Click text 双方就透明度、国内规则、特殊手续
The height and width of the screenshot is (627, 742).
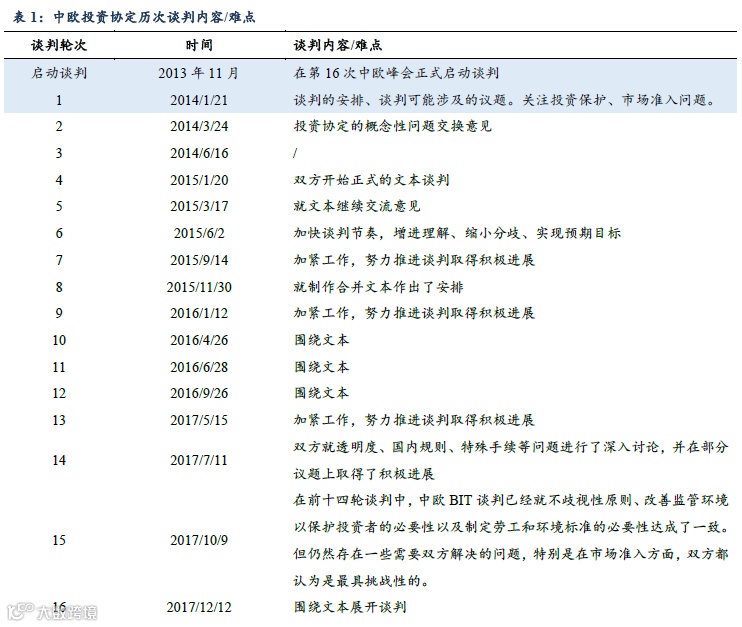pos(407,447)
